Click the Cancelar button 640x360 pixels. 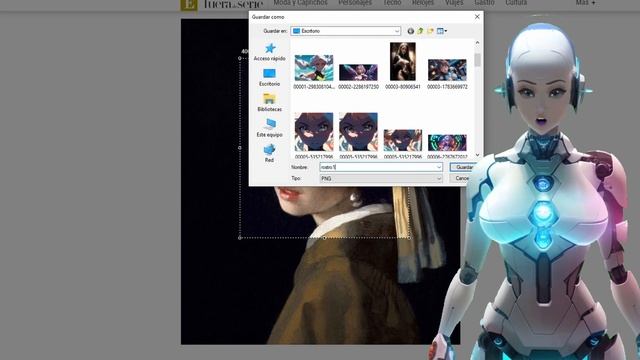point(461,178)
